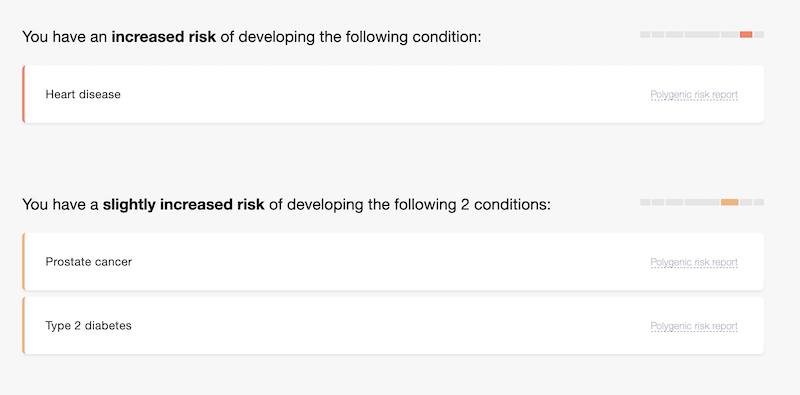
Task: Click the "Type 2 diabetes" text label
Action: point(89,326)
